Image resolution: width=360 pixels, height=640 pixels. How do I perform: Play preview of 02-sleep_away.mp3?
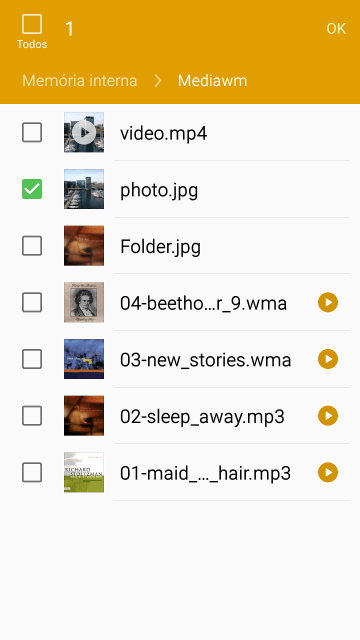(328, 416)
